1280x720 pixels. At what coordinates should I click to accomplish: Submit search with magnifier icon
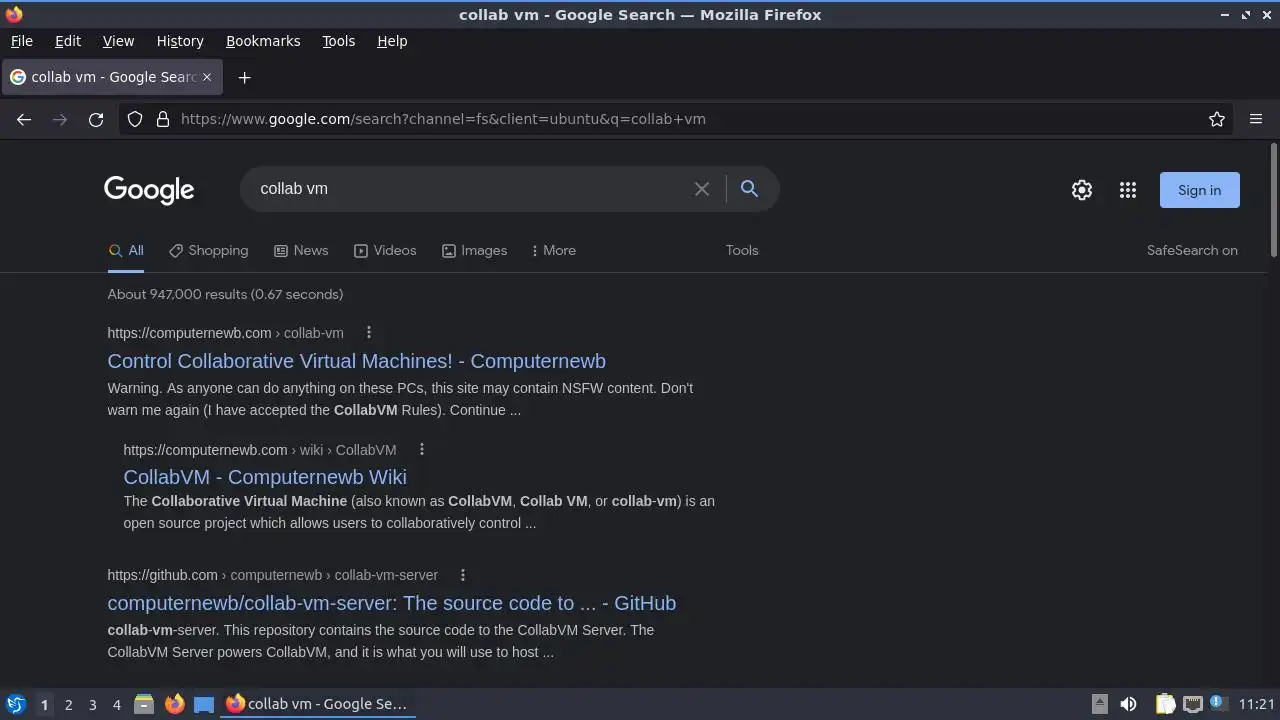tap(749, 189)
